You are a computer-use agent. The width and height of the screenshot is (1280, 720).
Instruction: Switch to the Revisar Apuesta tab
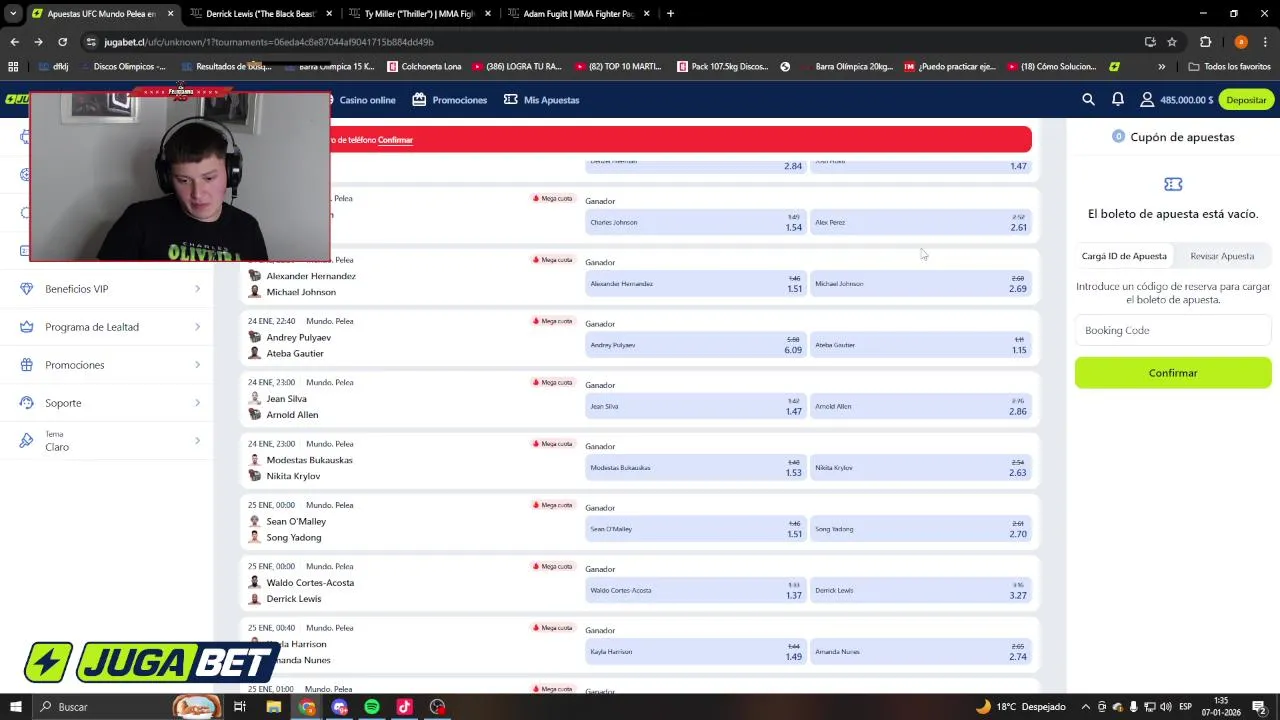point(1222,256)
